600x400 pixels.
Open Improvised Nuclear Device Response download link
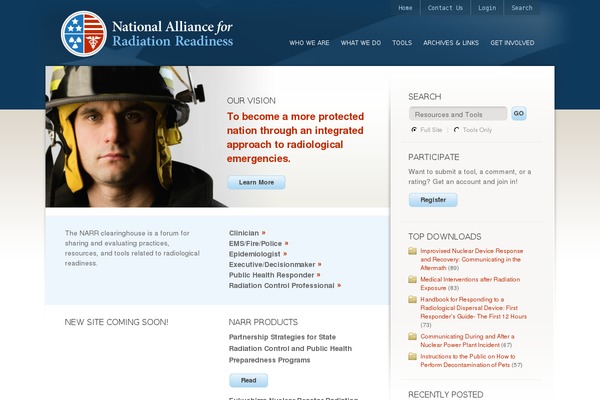(x=471, y=260)
